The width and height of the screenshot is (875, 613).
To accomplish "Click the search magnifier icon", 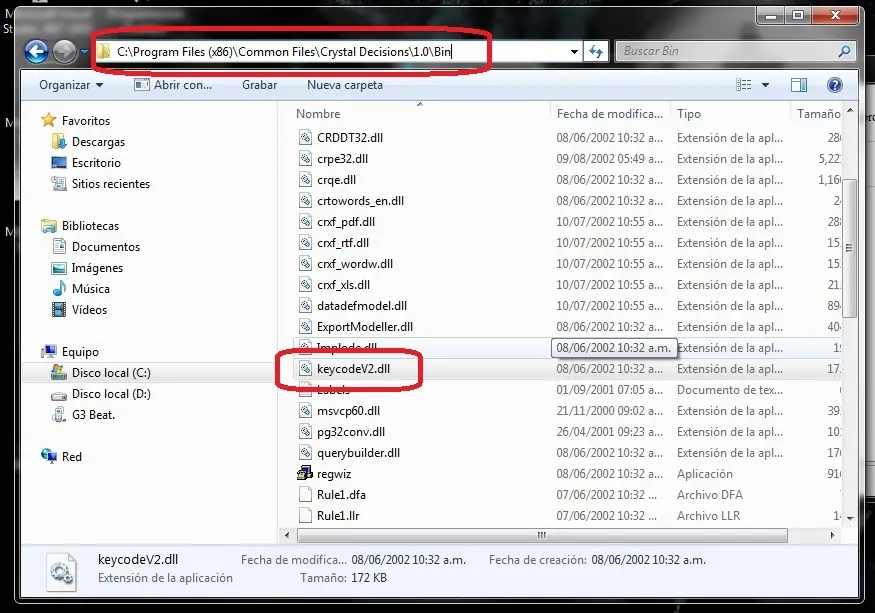I will pyautogui.click(x=844, y=51).
